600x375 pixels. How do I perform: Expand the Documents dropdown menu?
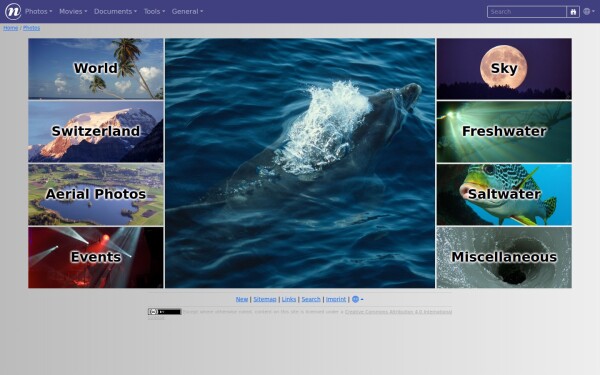click(116, 11)
